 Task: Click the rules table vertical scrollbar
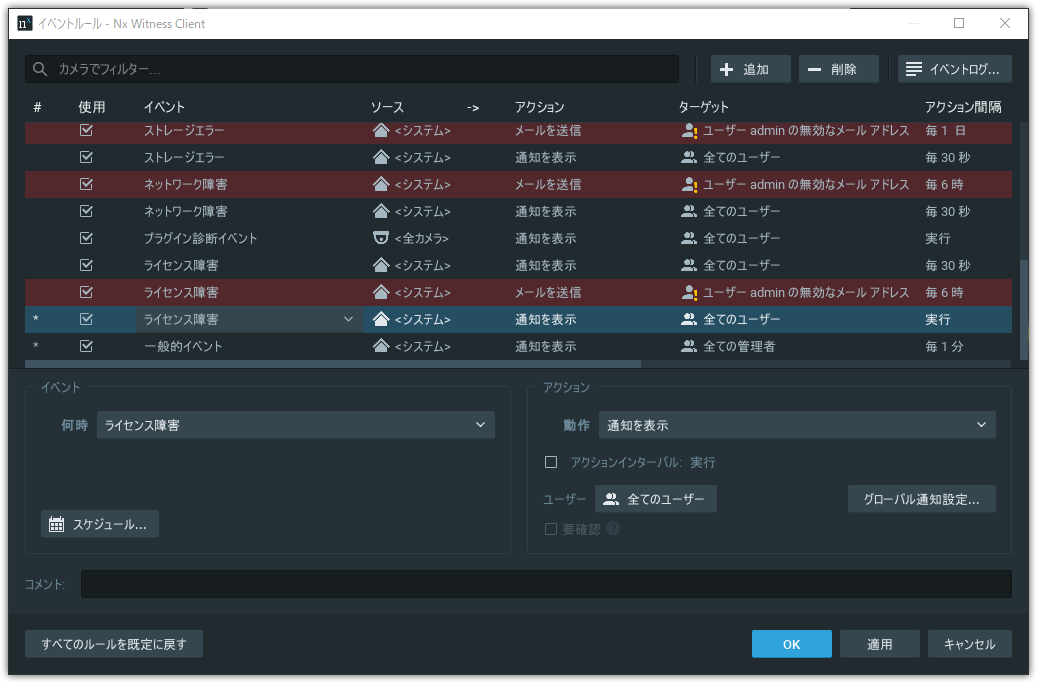tap(1024, 309)
